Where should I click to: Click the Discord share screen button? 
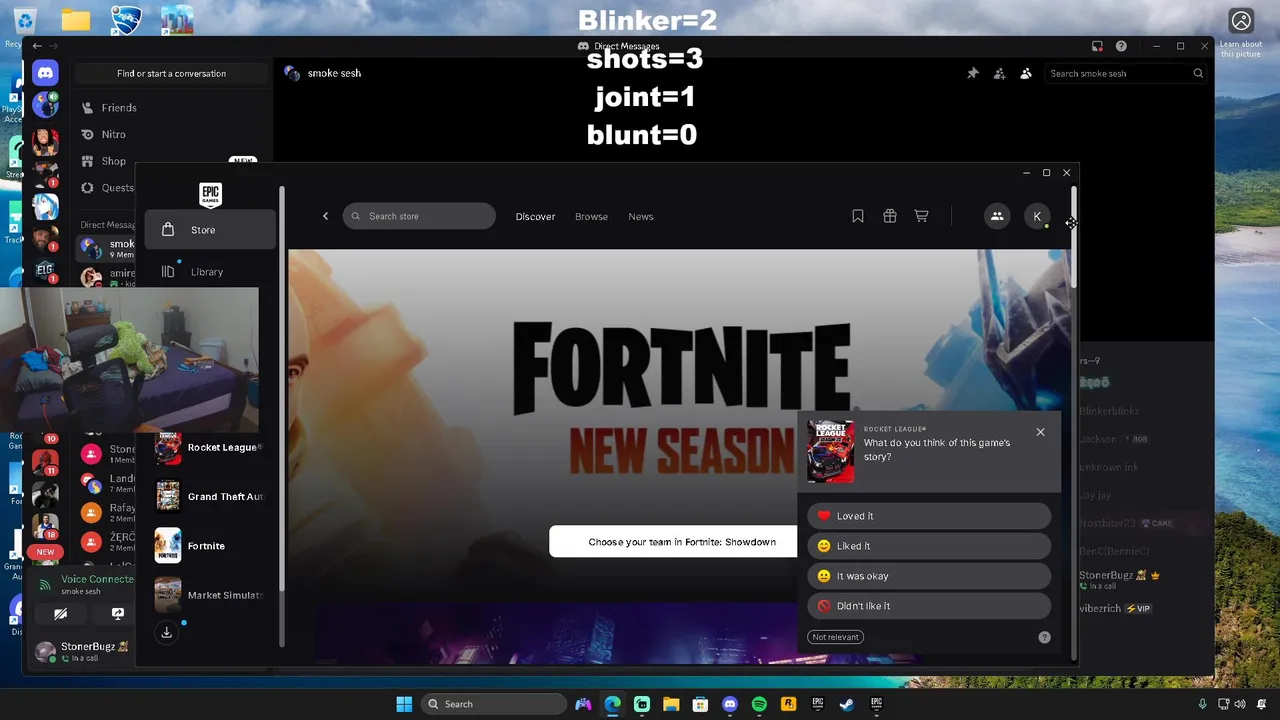point(117,614)
